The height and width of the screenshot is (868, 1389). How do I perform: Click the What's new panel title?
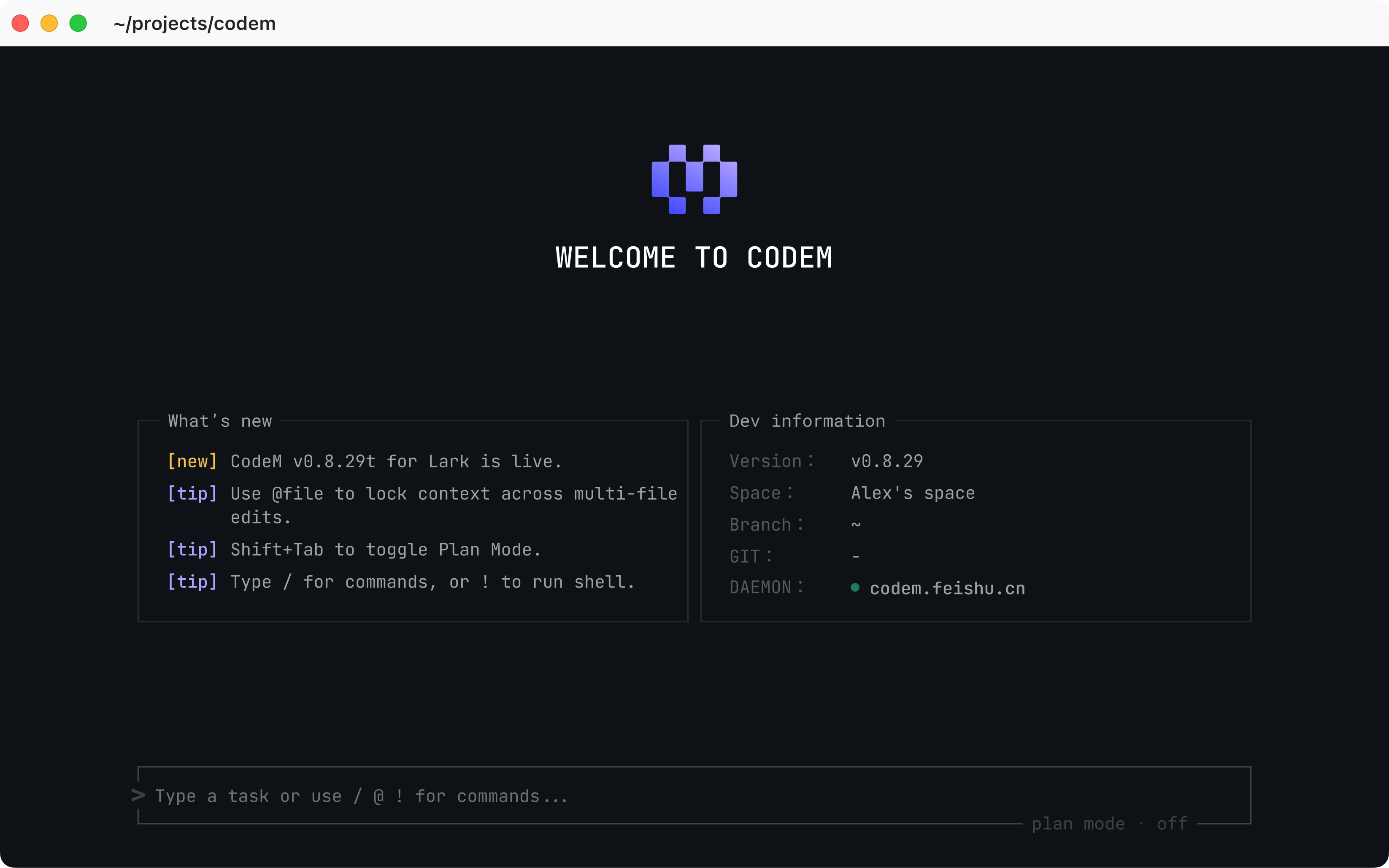point(220,421)
